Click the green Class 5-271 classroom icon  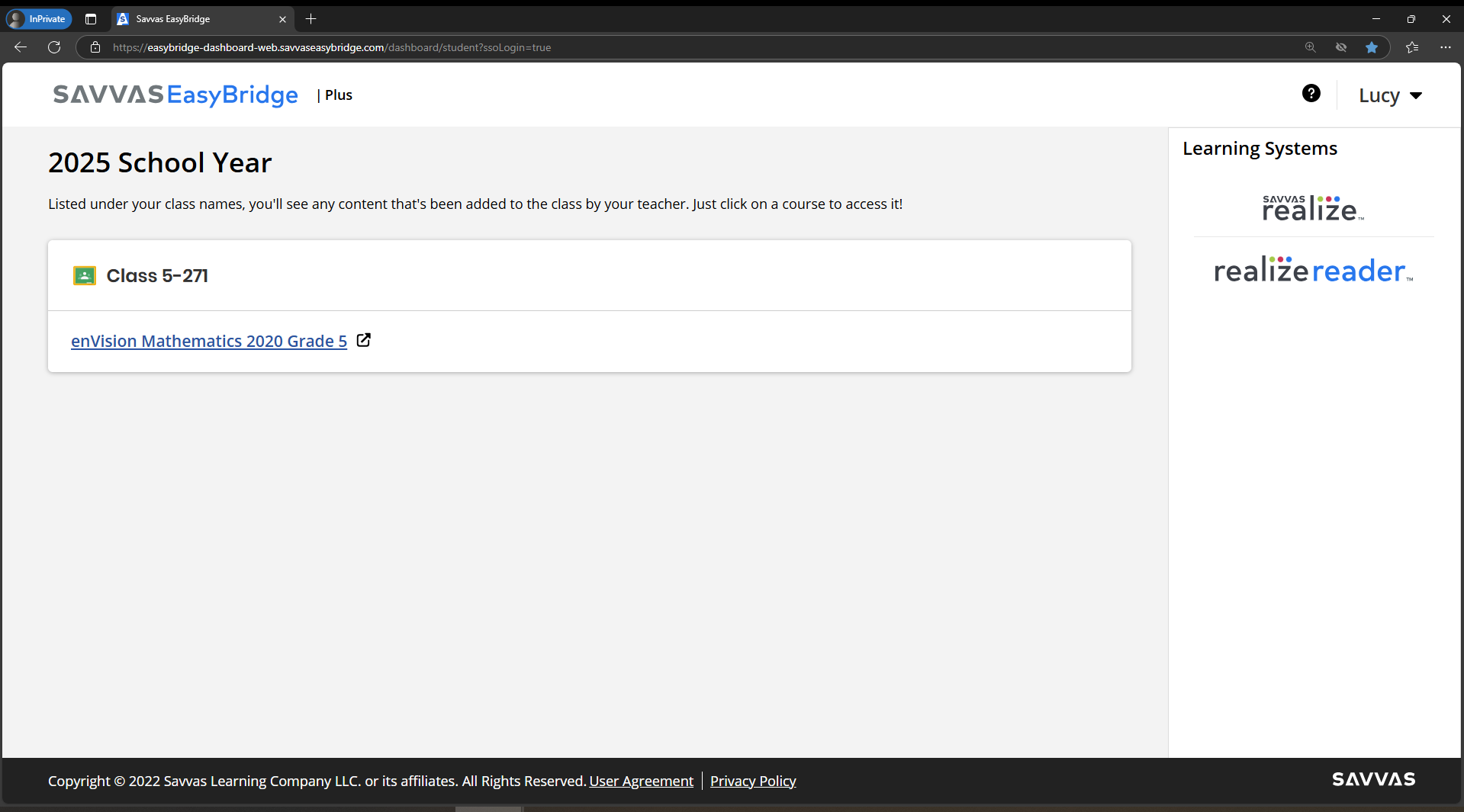84,275
